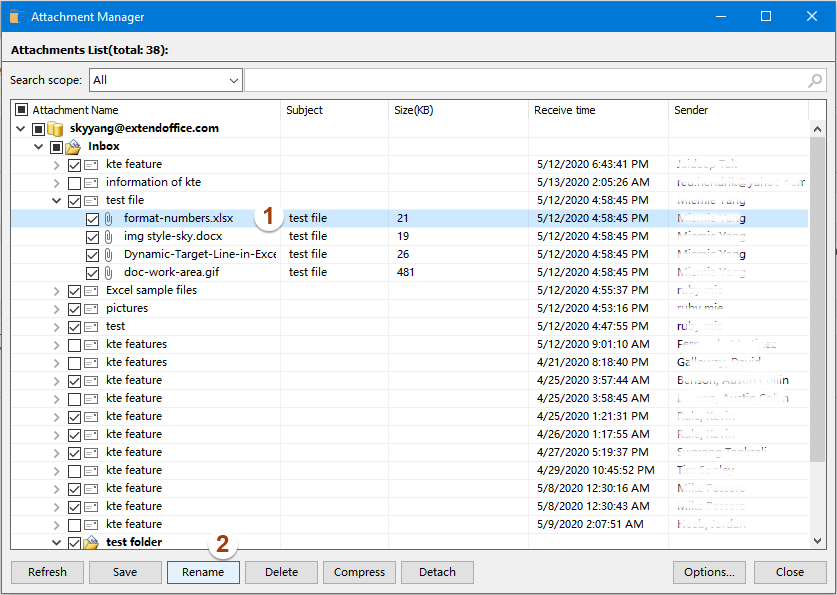This screenshot has width=837, height=595.
Task: Click the magnifier search icon
Action: click(815, 80)
